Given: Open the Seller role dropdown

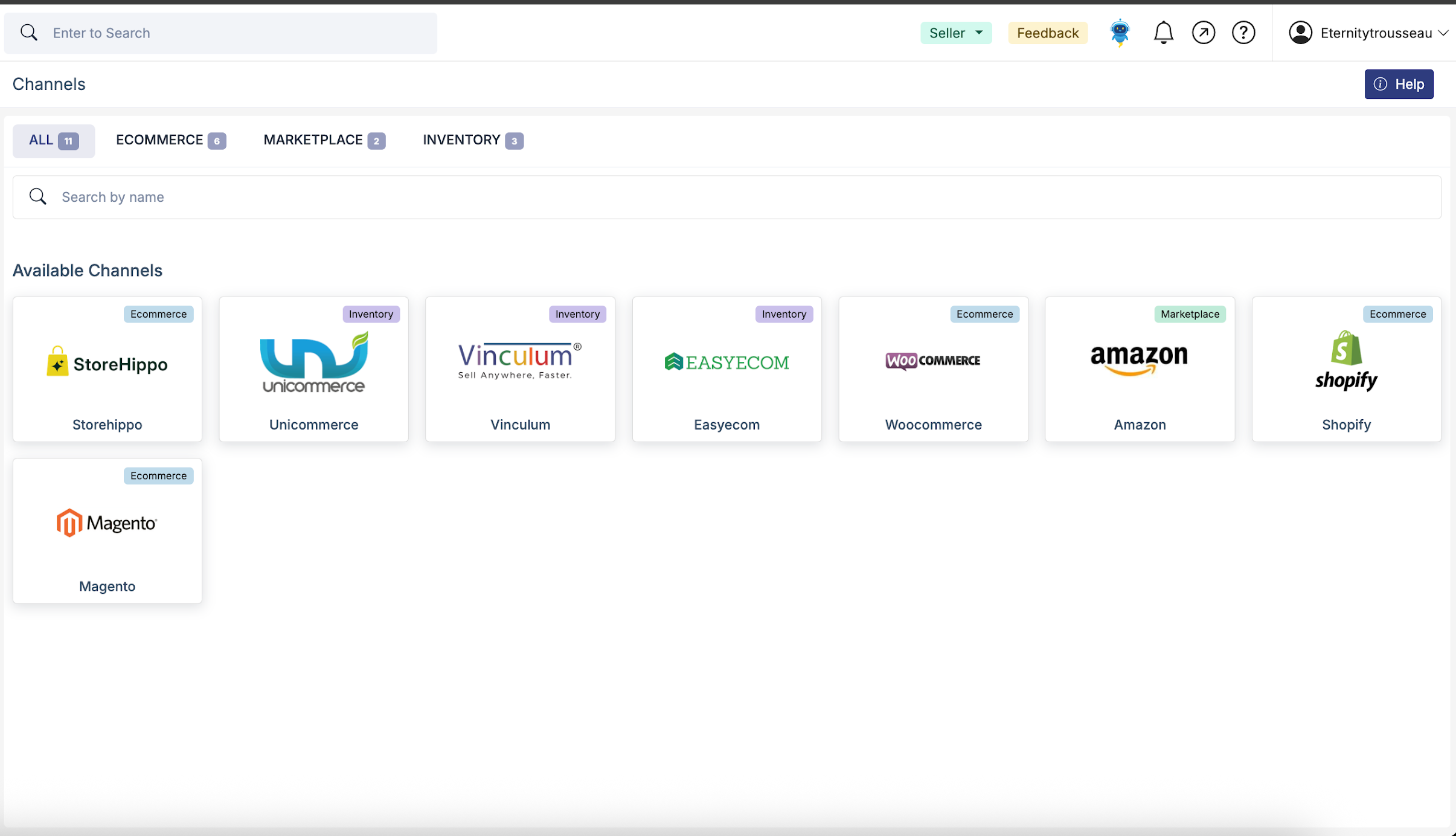Looking at the screenshot, I should coord(955,33).
